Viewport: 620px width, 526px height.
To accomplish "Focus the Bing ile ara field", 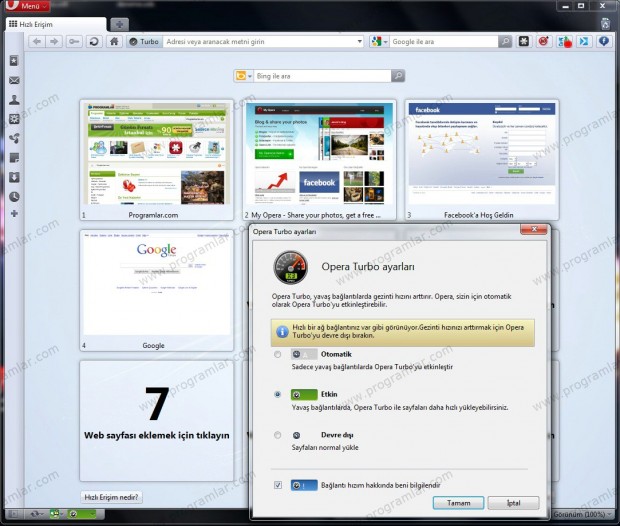I will [x=322, y=76].
